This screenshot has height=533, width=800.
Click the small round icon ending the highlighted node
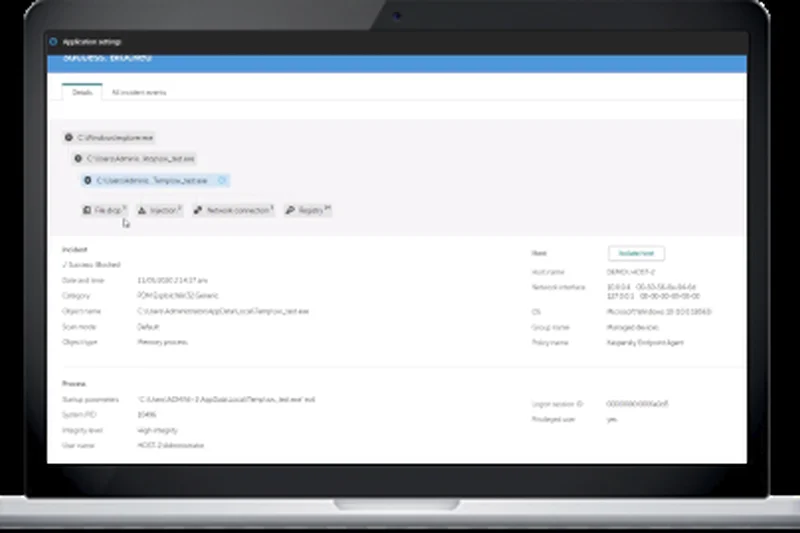pyautogui.click(x=222, y=180)
